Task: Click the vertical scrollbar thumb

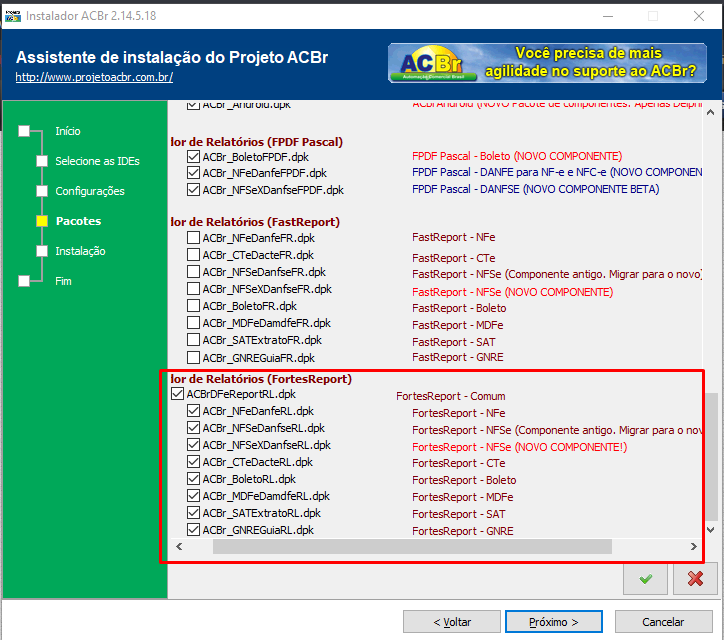Action: 711,457
